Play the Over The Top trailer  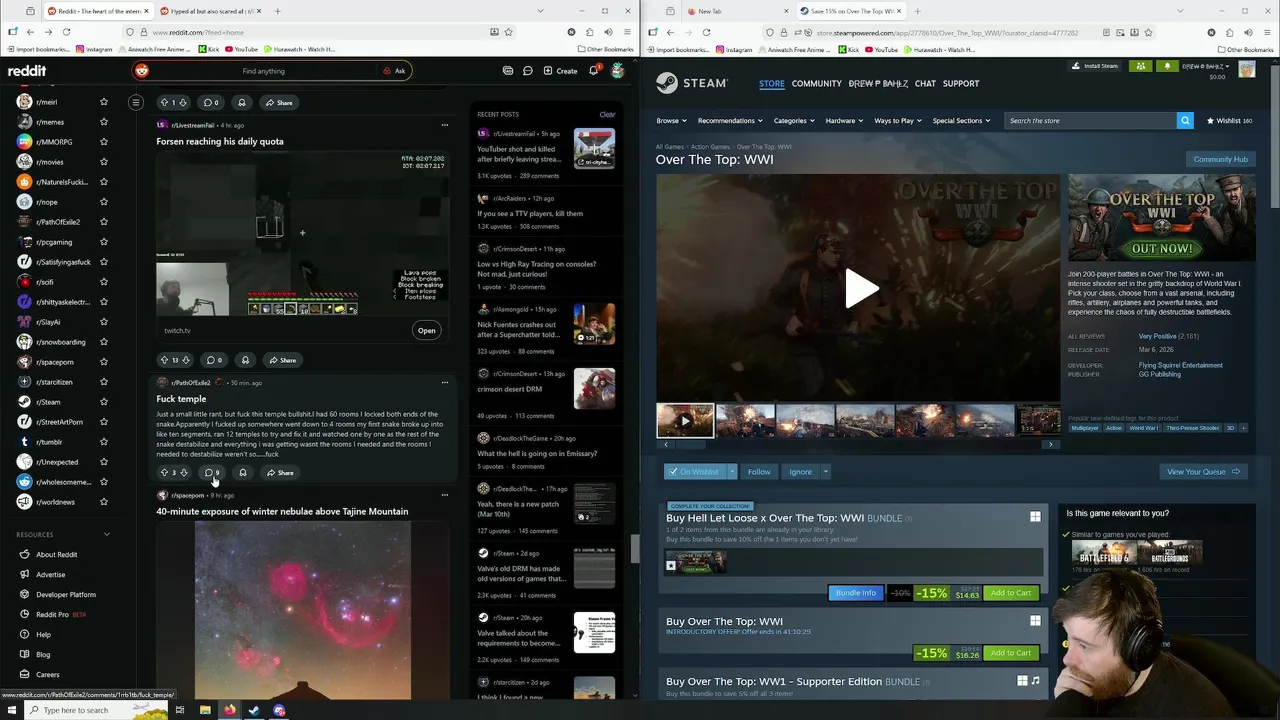[859, 289]
